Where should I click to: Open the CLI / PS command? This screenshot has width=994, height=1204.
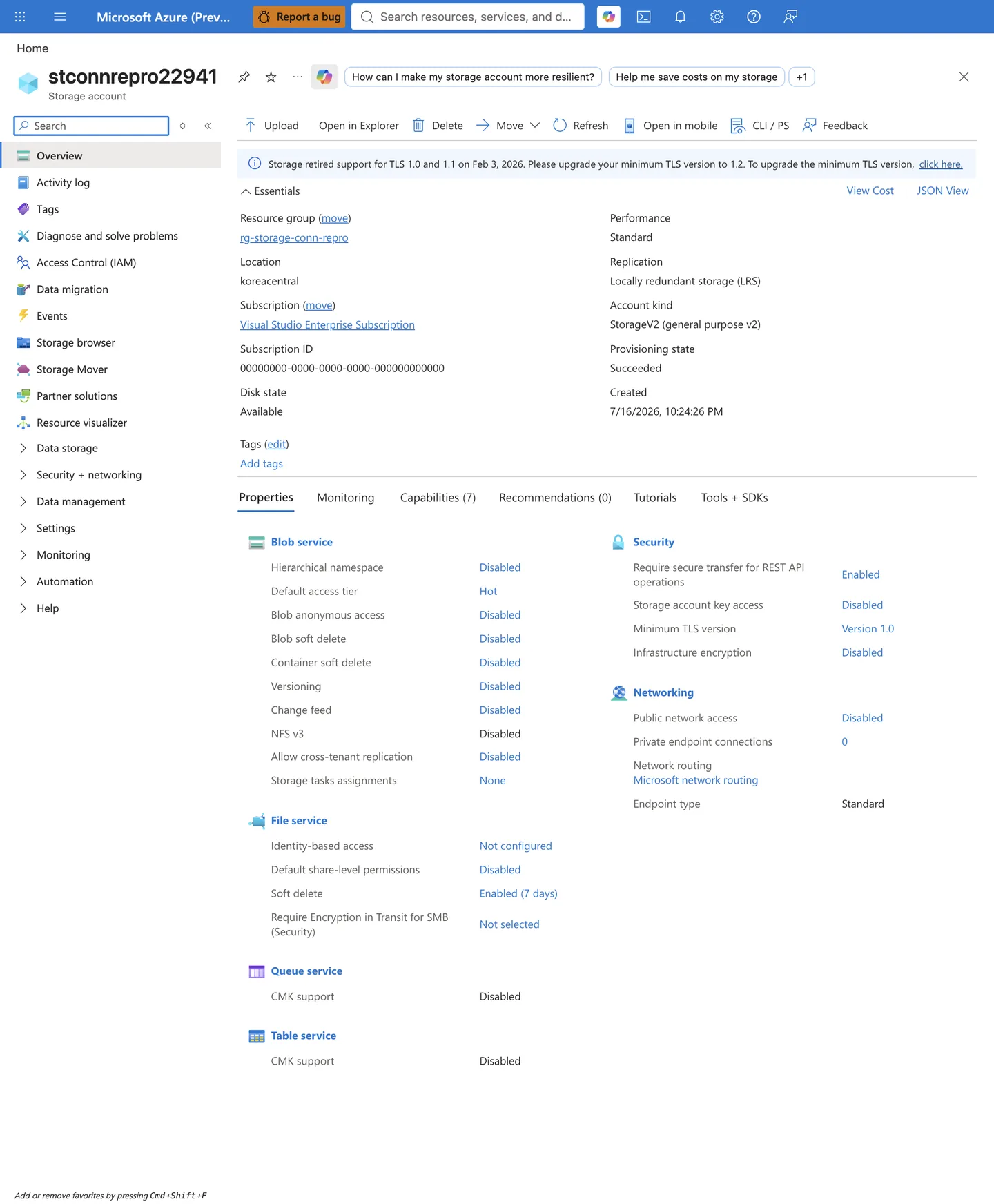(x=760, y=125)
